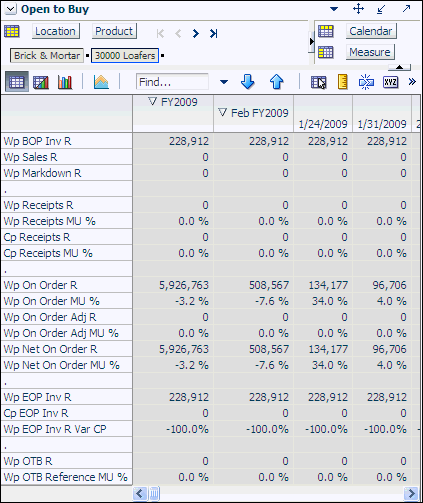This screenshot has height=503, width=423.
Task: Click the Find input field
Action: pyautogui.click(x=172, y=82)
